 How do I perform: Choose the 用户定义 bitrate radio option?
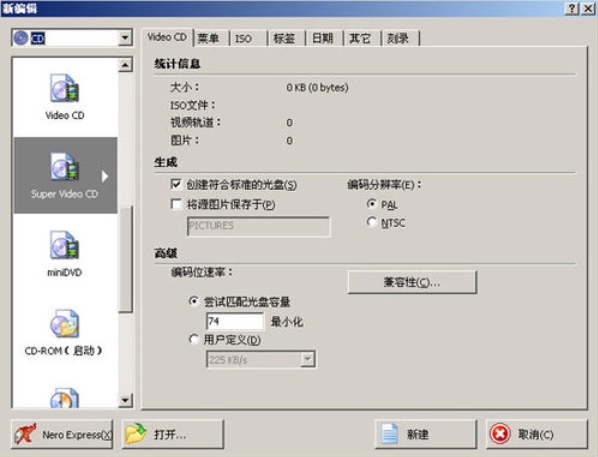194,339
